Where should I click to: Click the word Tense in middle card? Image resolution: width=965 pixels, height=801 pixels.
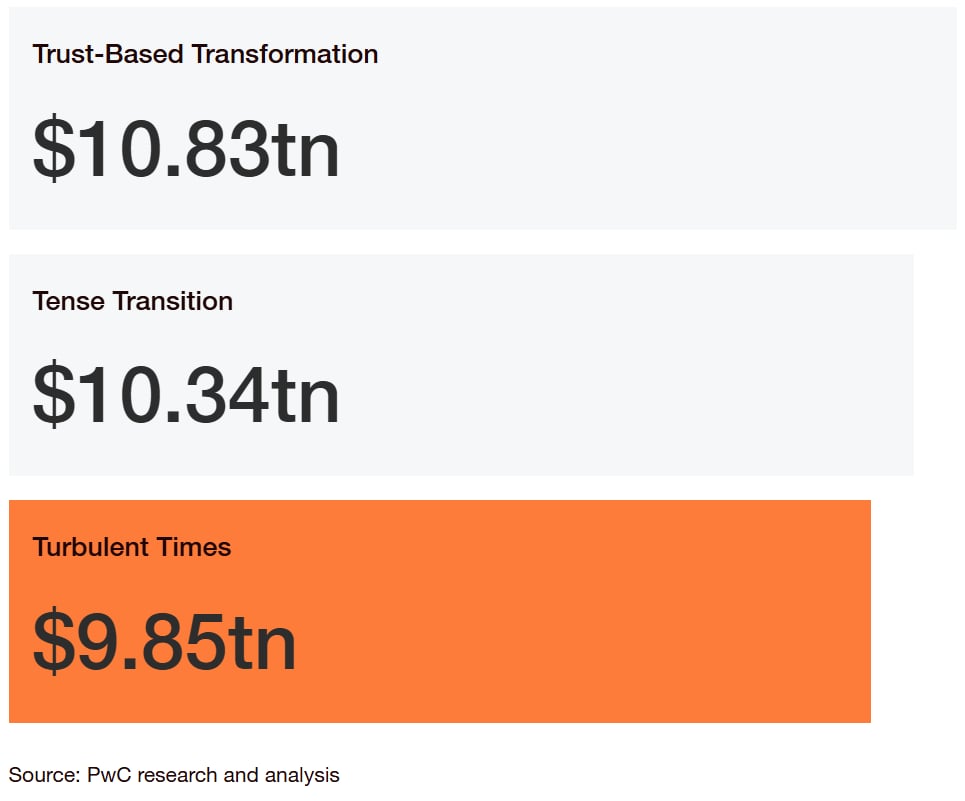[x=68, y=301]
